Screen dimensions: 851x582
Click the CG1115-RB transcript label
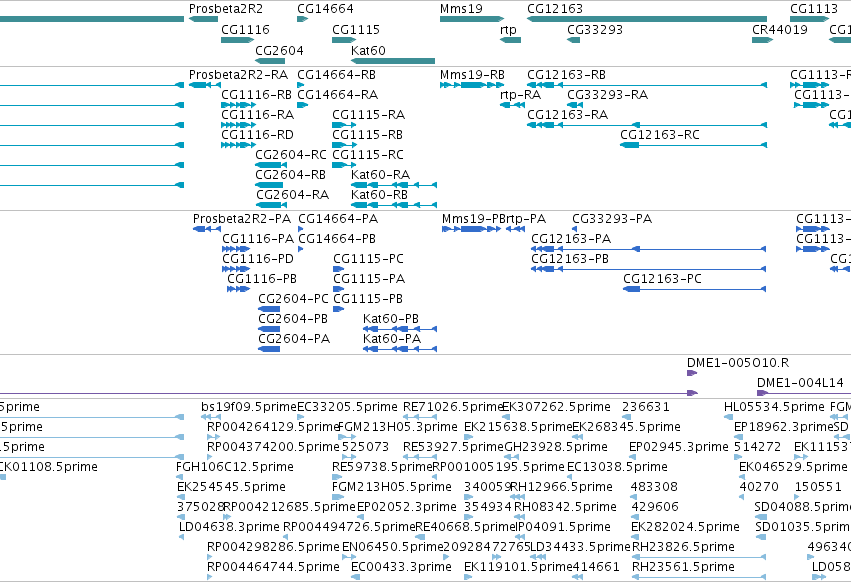pyautogui.click(x=367, y=135)
